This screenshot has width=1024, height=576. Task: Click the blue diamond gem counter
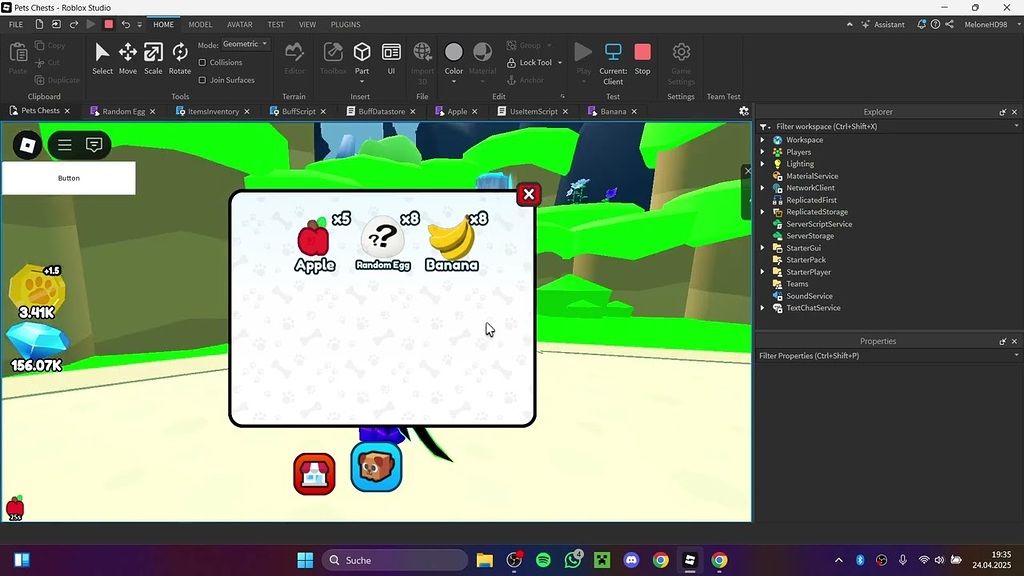37,347
